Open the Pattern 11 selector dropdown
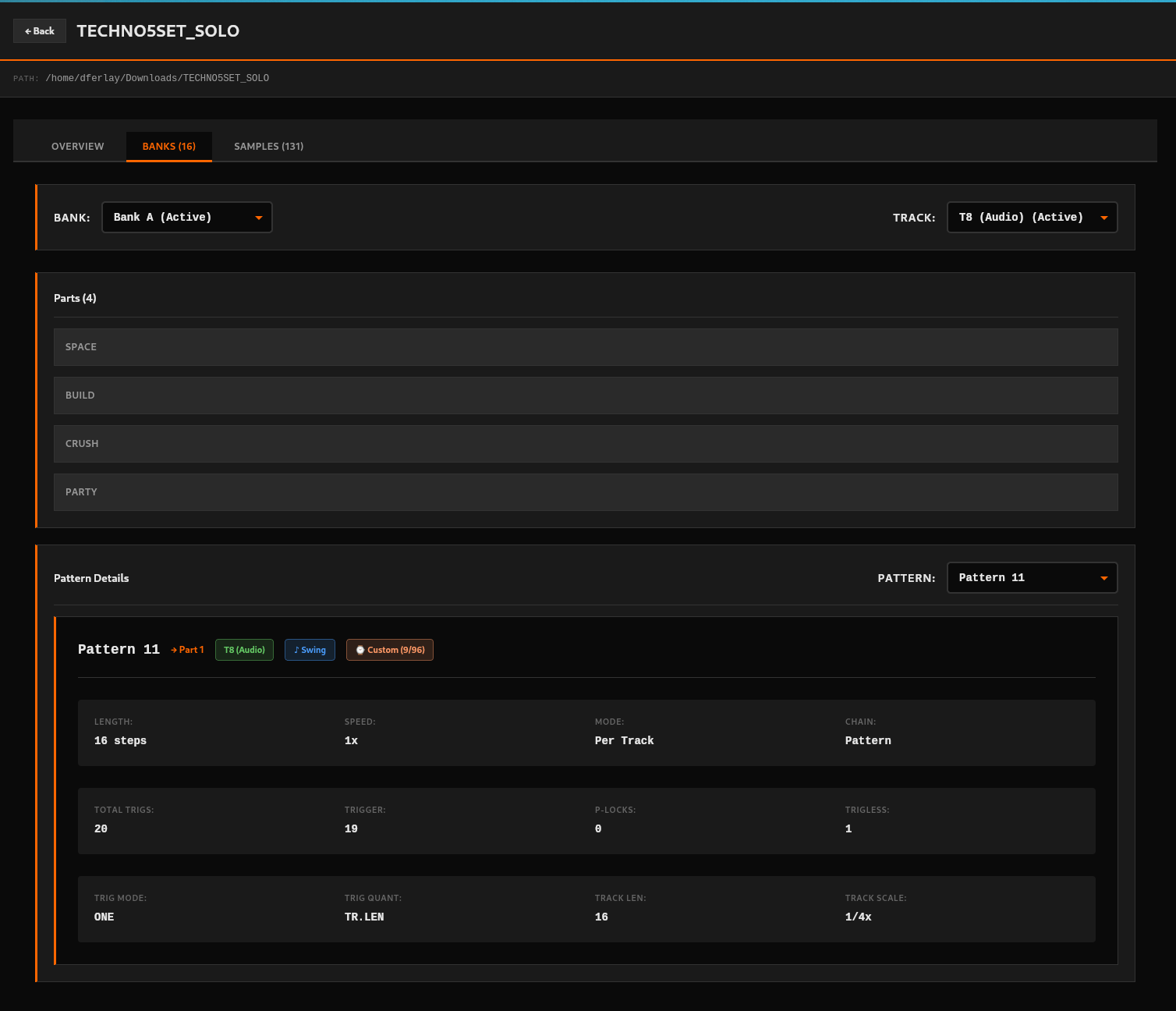 coord(1031,578)
